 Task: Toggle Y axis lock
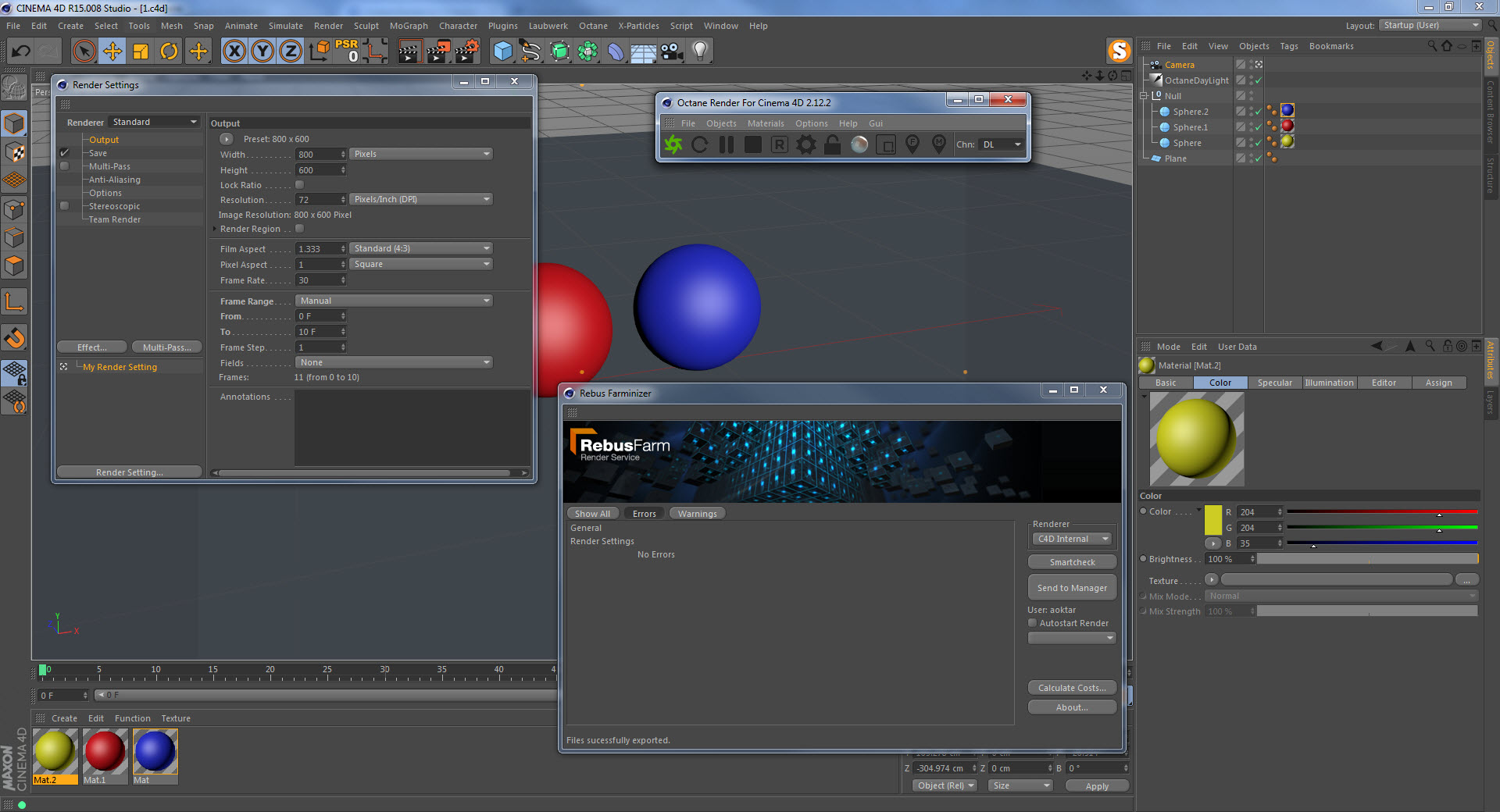(x=262, y=52)
